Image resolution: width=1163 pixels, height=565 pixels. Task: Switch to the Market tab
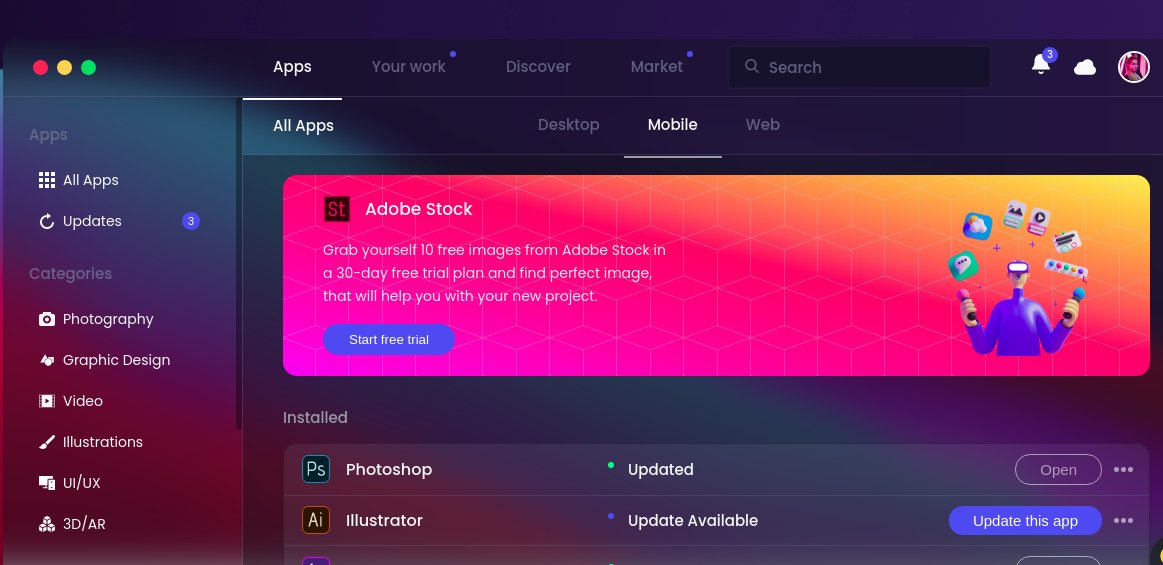tap(656, 67)
